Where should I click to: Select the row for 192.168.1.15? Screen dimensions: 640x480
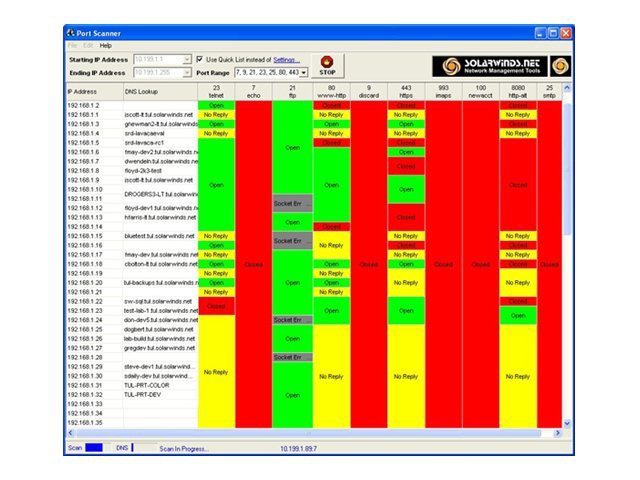(x=92, y=236)
